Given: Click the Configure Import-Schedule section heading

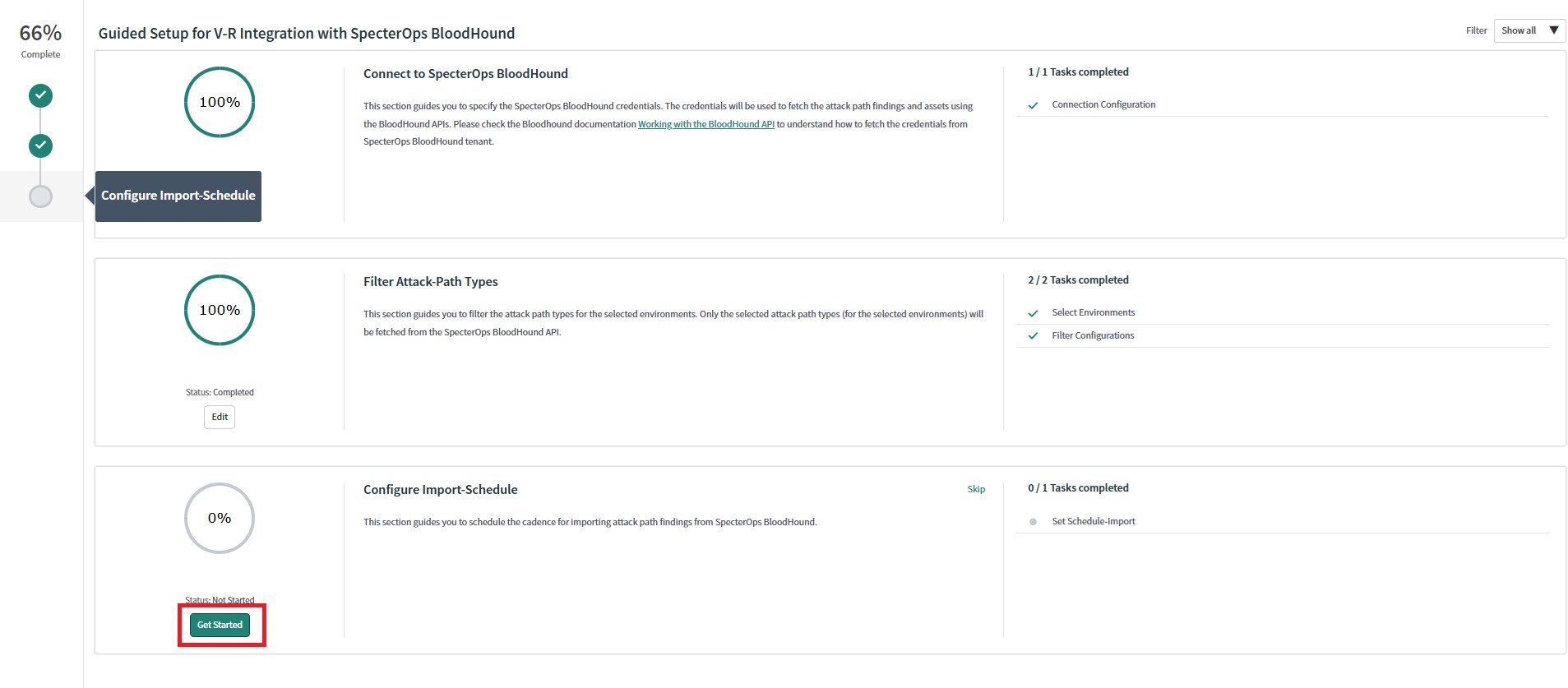Looking at the screenshot, I should click(441, 490).
